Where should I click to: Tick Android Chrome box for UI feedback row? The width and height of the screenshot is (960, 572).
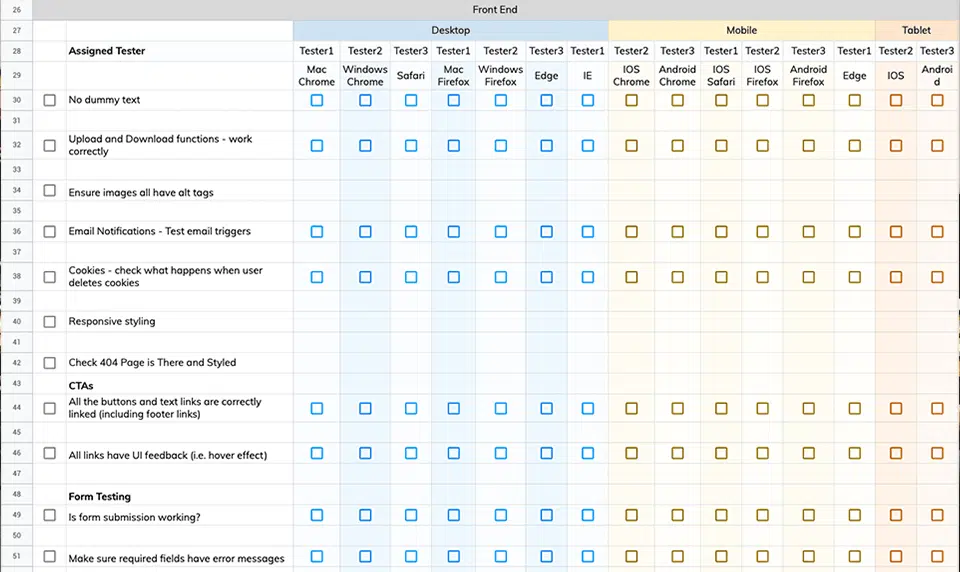tap(677, 453)
